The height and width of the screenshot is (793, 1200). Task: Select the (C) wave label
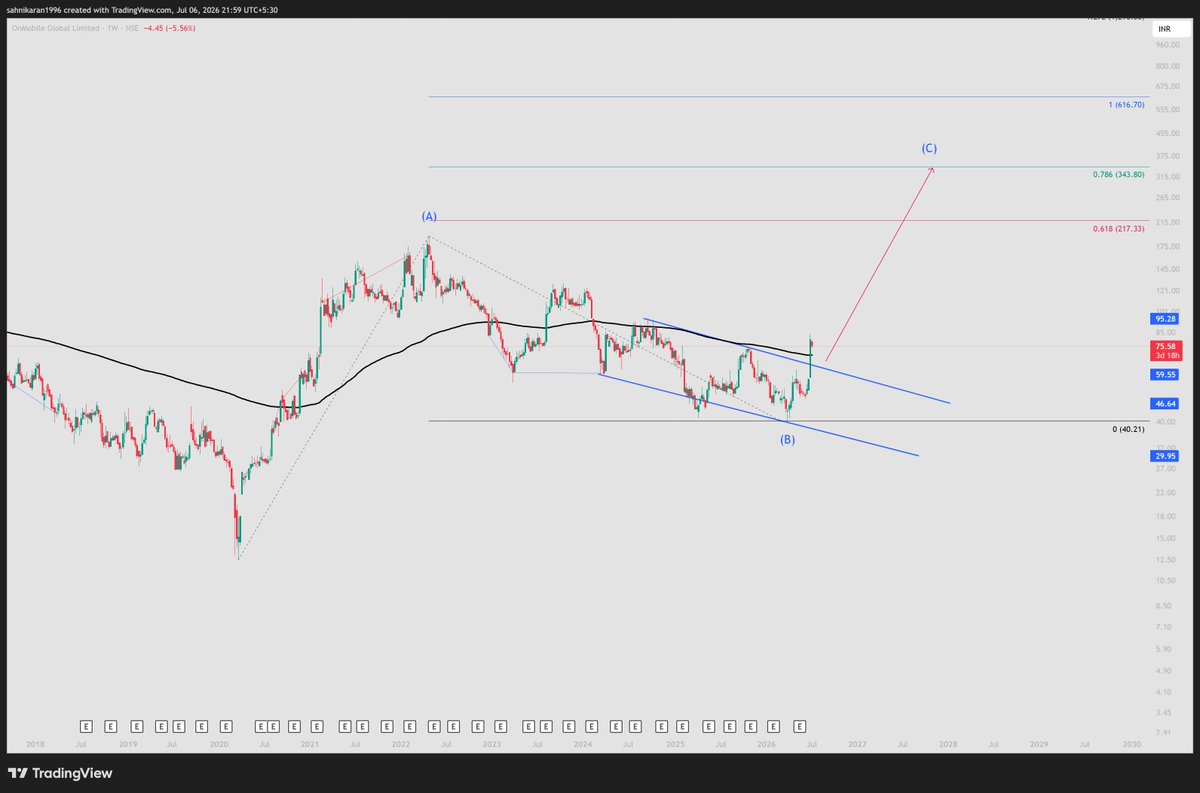(929, 148)
